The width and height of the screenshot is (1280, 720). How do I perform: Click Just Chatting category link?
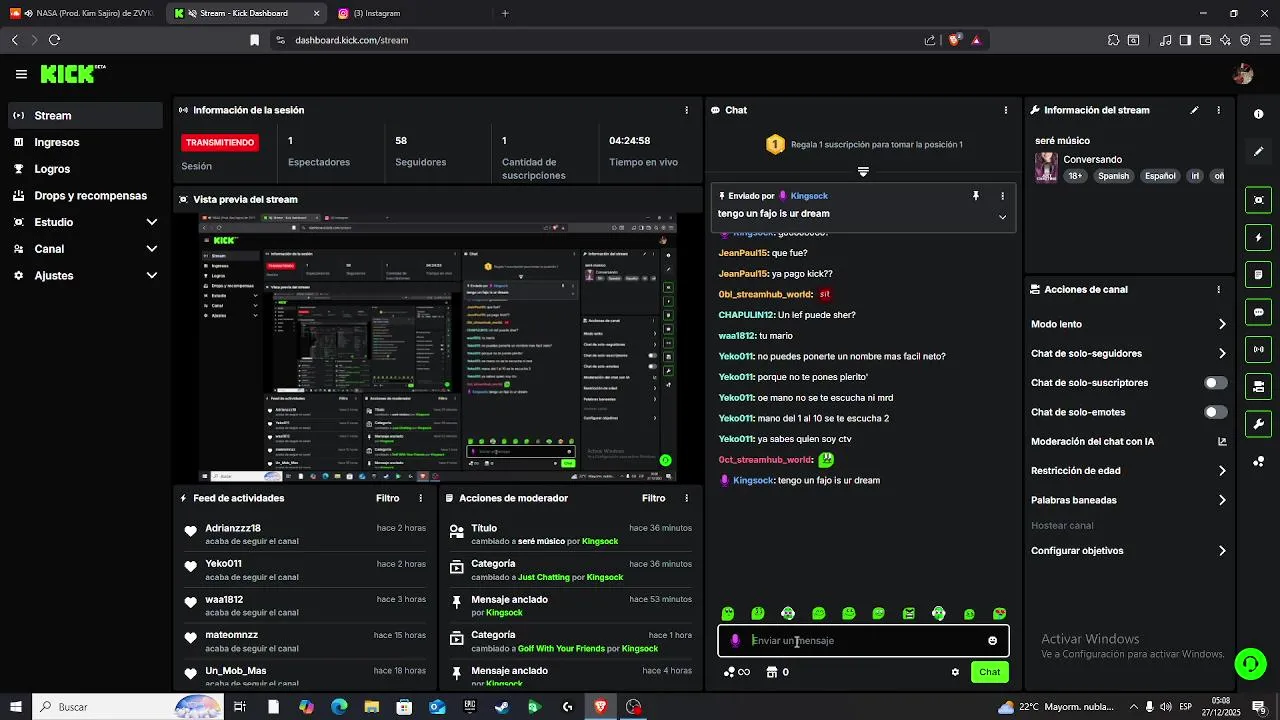543,577
